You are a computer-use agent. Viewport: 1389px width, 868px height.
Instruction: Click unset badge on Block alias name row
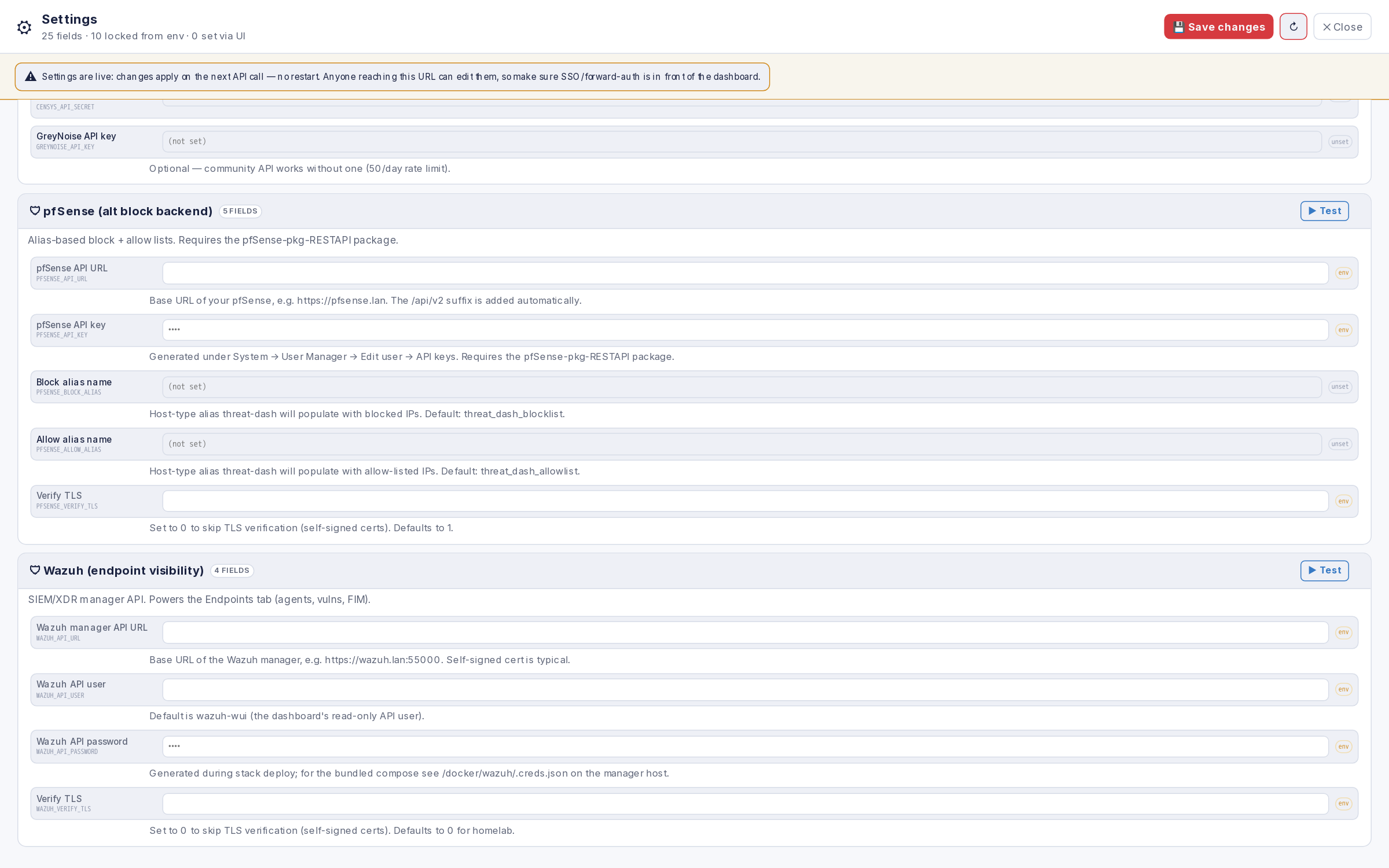pos(1340,387)
